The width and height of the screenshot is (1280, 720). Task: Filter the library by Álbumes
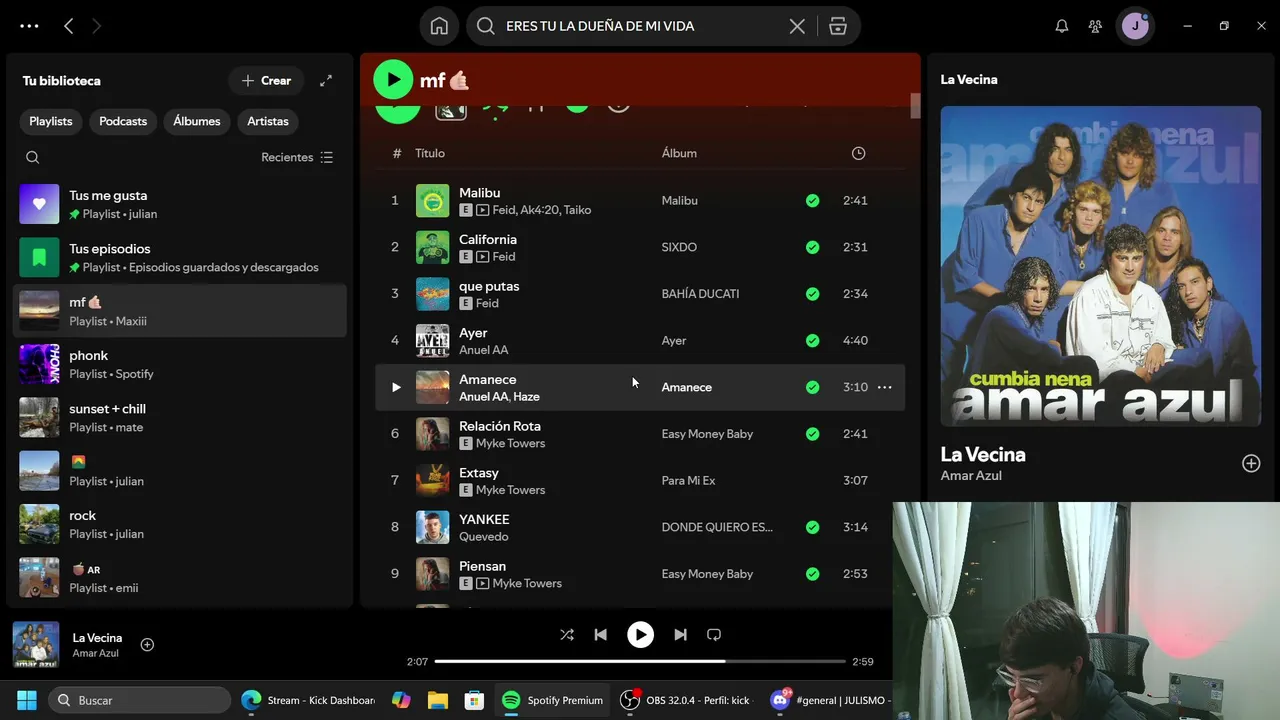(x=197, y=121)
